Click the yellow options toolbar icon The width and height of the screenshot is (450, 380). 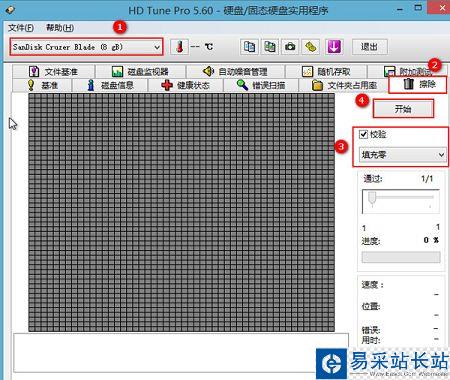tap(310, 47)
